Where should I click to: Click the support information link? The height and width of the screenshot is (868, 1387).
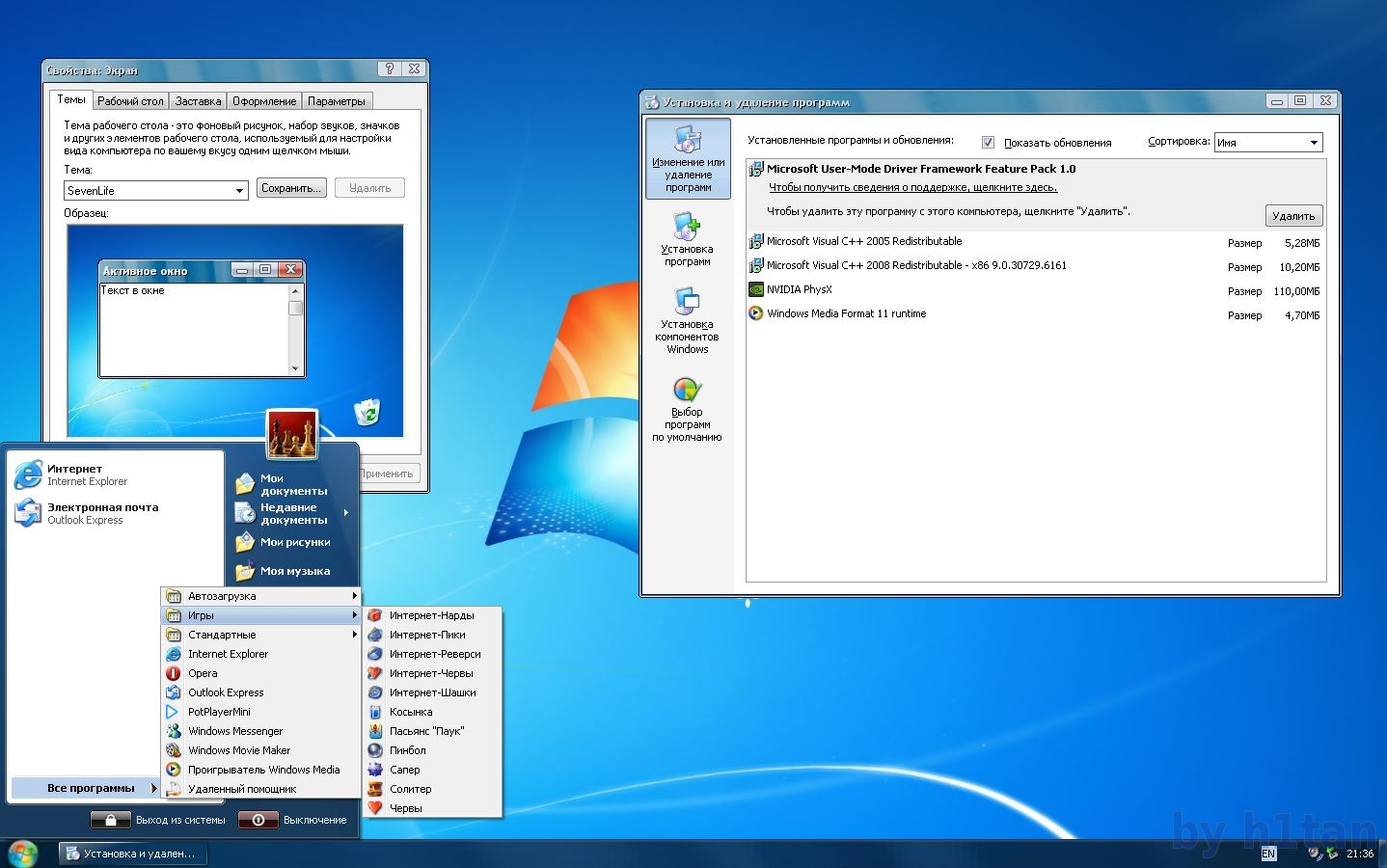coord(912,187)
